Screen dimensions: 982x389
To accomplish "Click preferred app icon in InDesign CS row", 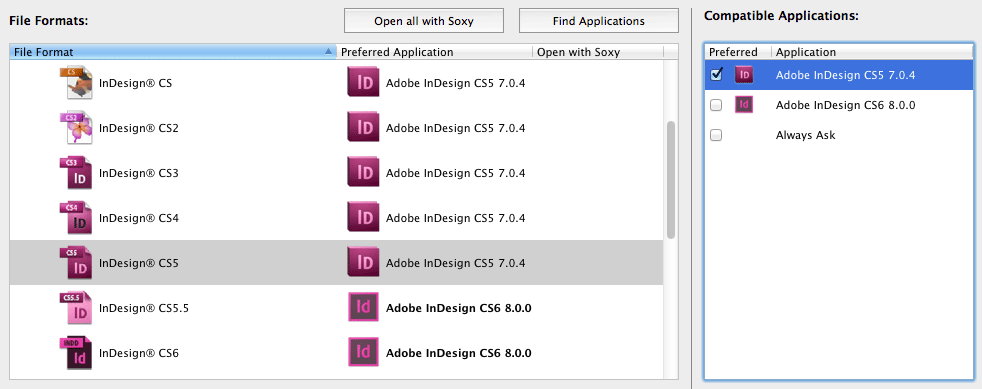I will pyautogui.click(x=363, y=83).
